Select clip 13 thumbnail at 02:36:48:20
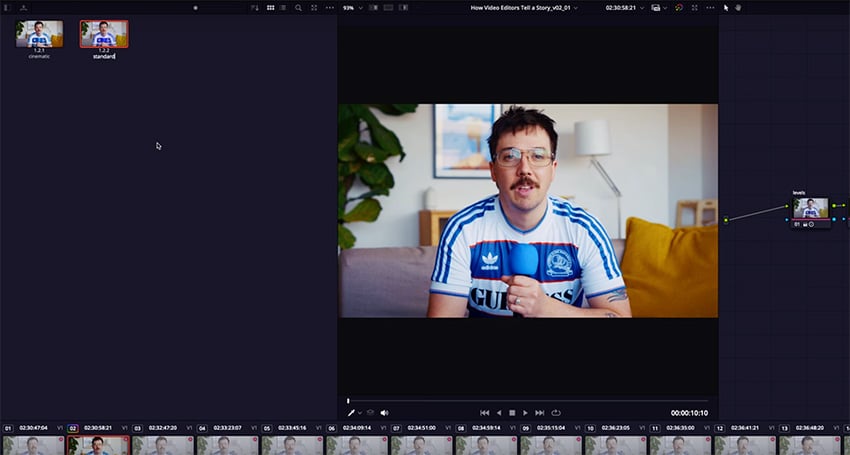 click(810, 445)
